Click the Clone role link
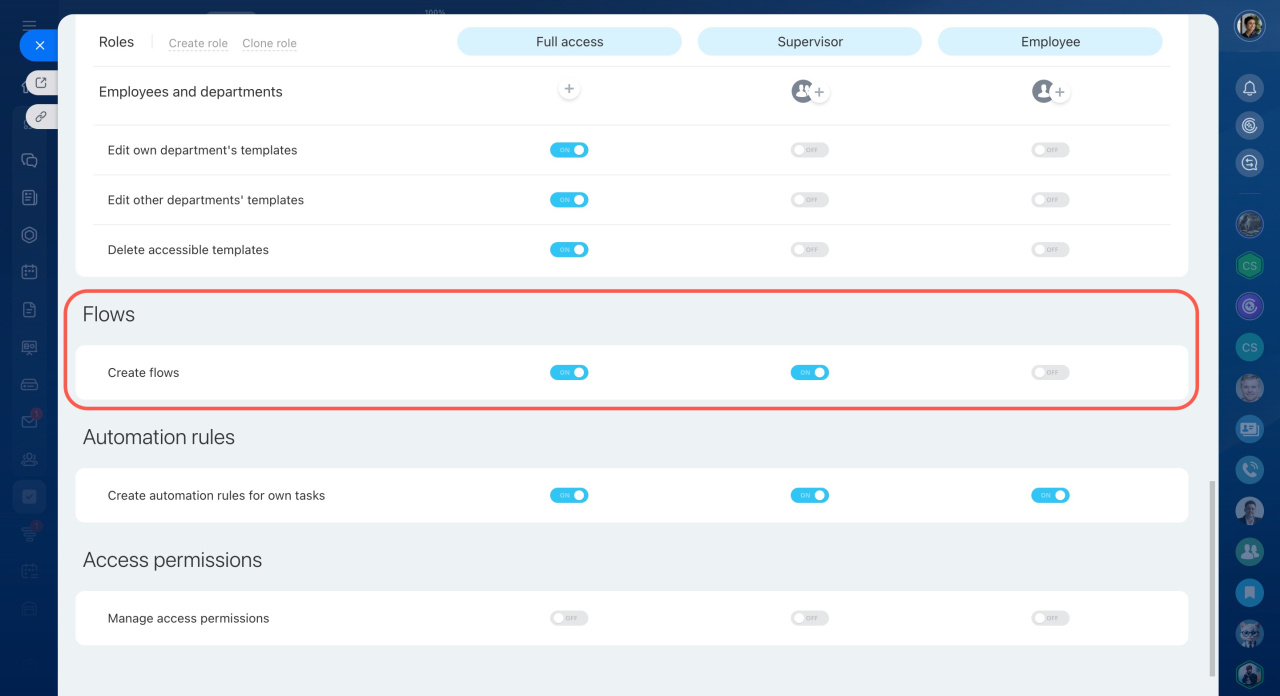Screen dimensions: 1280x696 (x=269, y=44)
